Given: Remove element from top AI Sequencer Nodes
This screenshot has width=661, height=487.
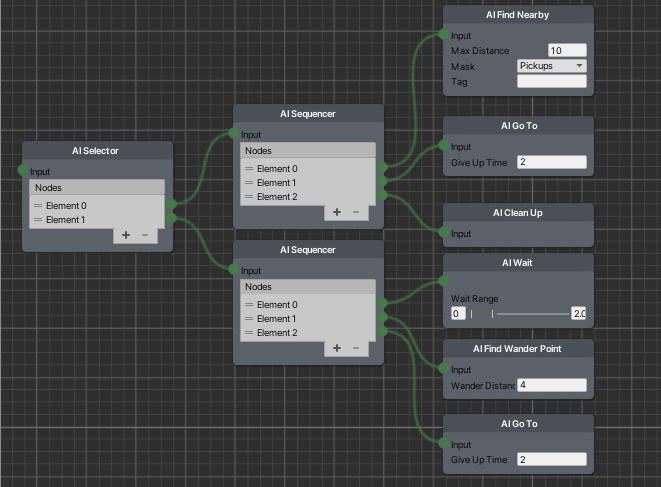Looking at the screenshot, I should click(356, 212).
